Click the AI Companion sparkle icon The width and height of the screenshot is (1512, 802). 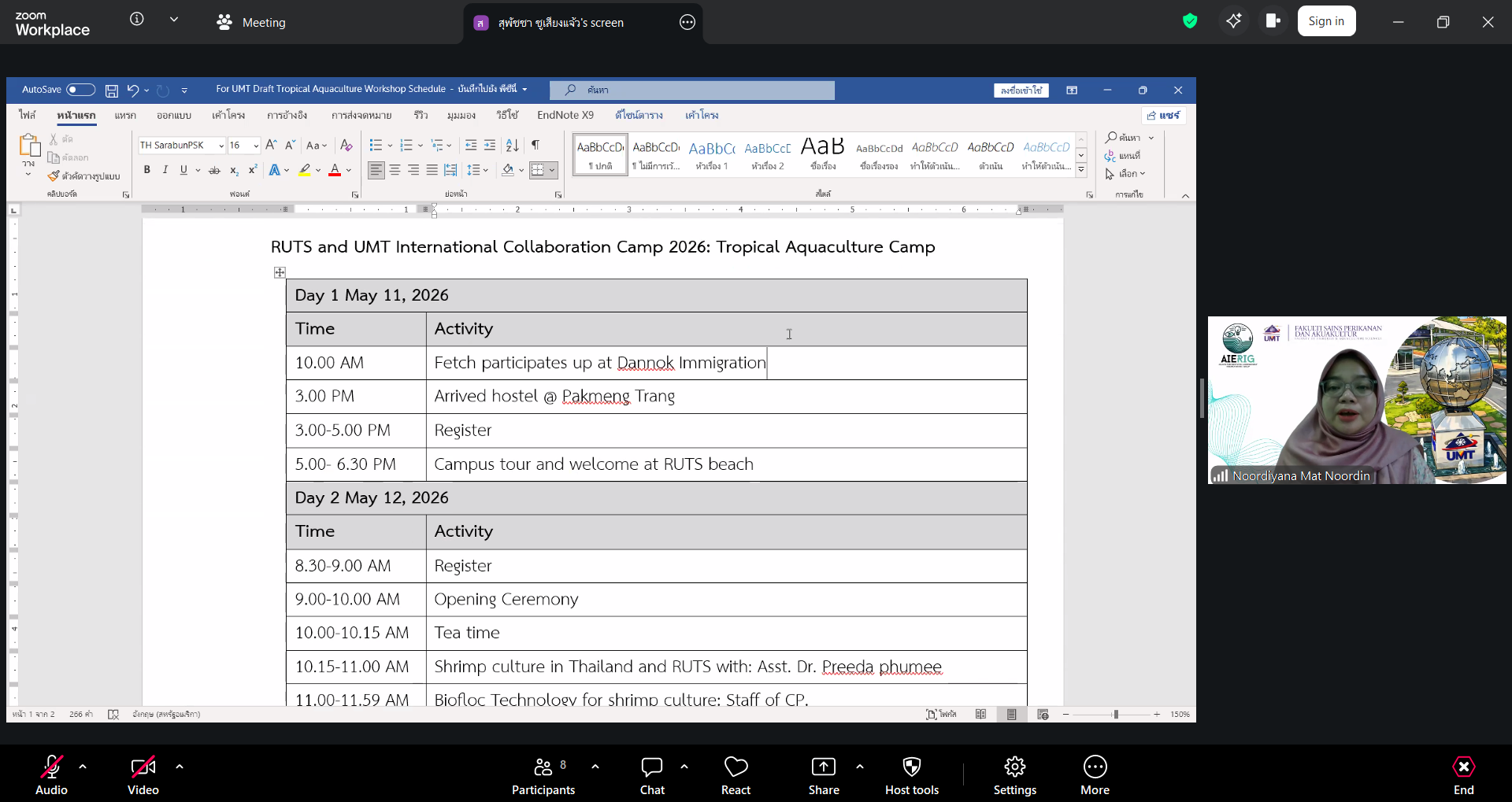(x=1233, y=21)
